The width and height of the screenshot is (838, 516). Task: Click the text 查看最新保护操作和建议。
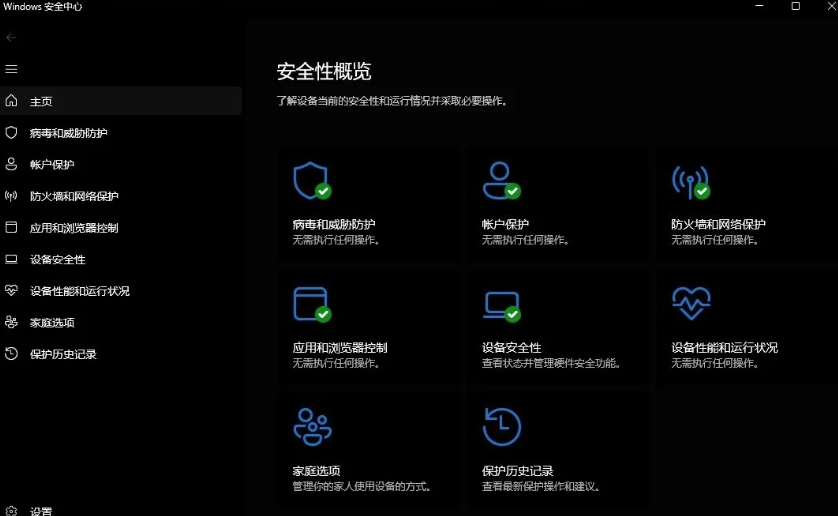point(541,487)
